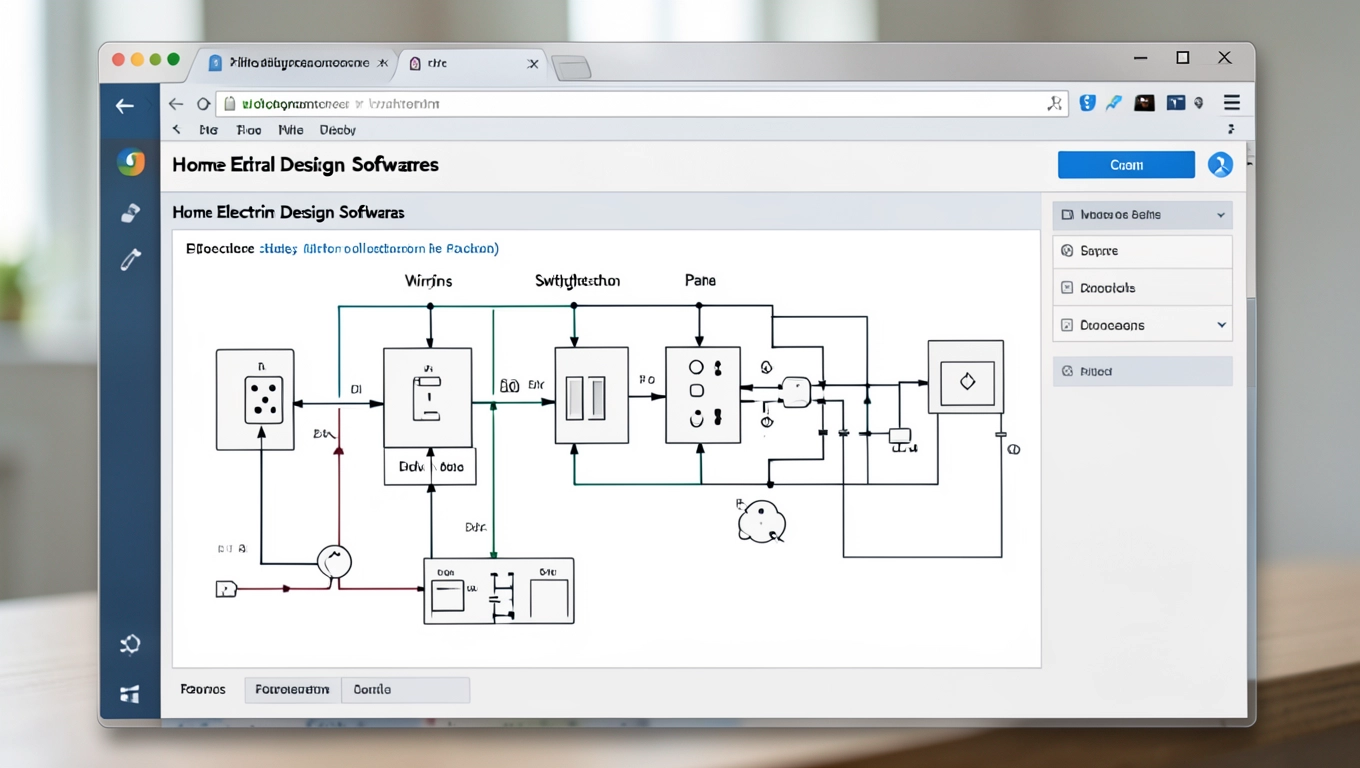Click the colorful circular logo in sidebar
Screen dimensions: 1360x768
[131, 162]
